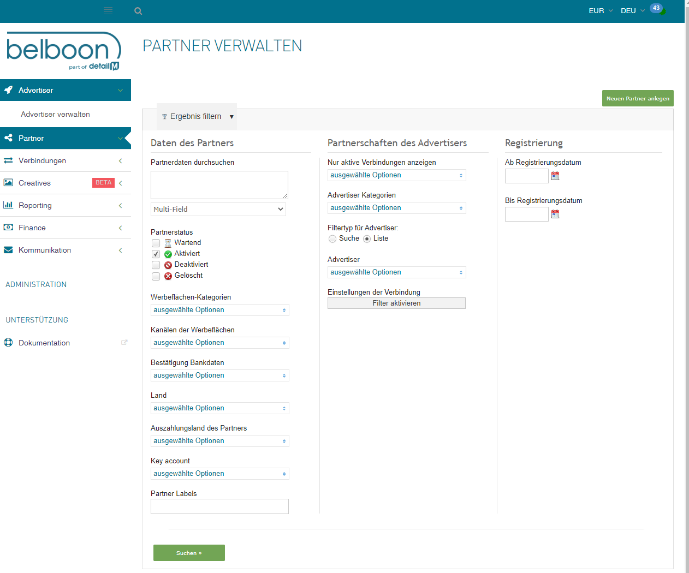Open the Land options dropdown
Image resolution: width=689 pixels, height=573 pixels.
click(x=219, y=408)
